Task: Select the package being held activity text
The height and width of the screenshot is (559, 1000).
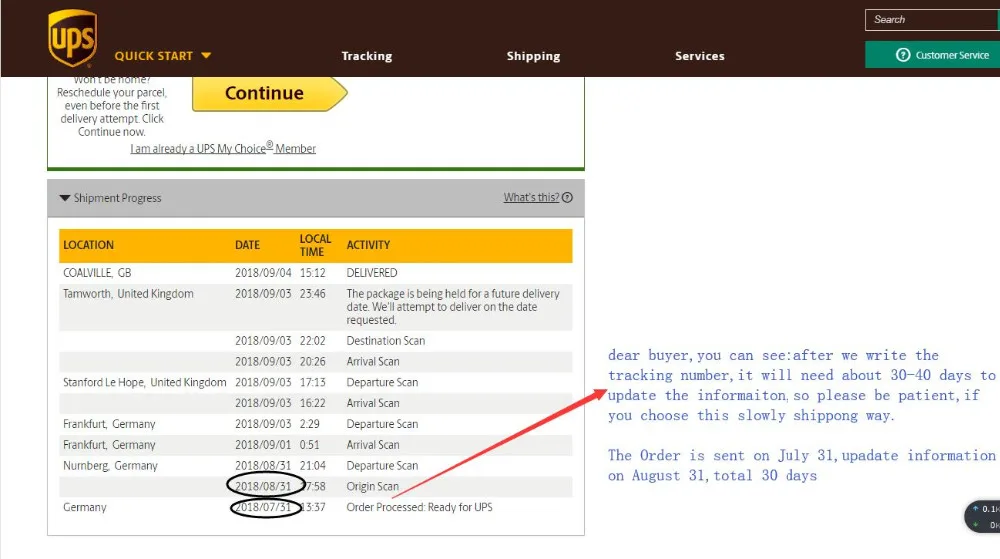Action: click(x=453, y=307)
